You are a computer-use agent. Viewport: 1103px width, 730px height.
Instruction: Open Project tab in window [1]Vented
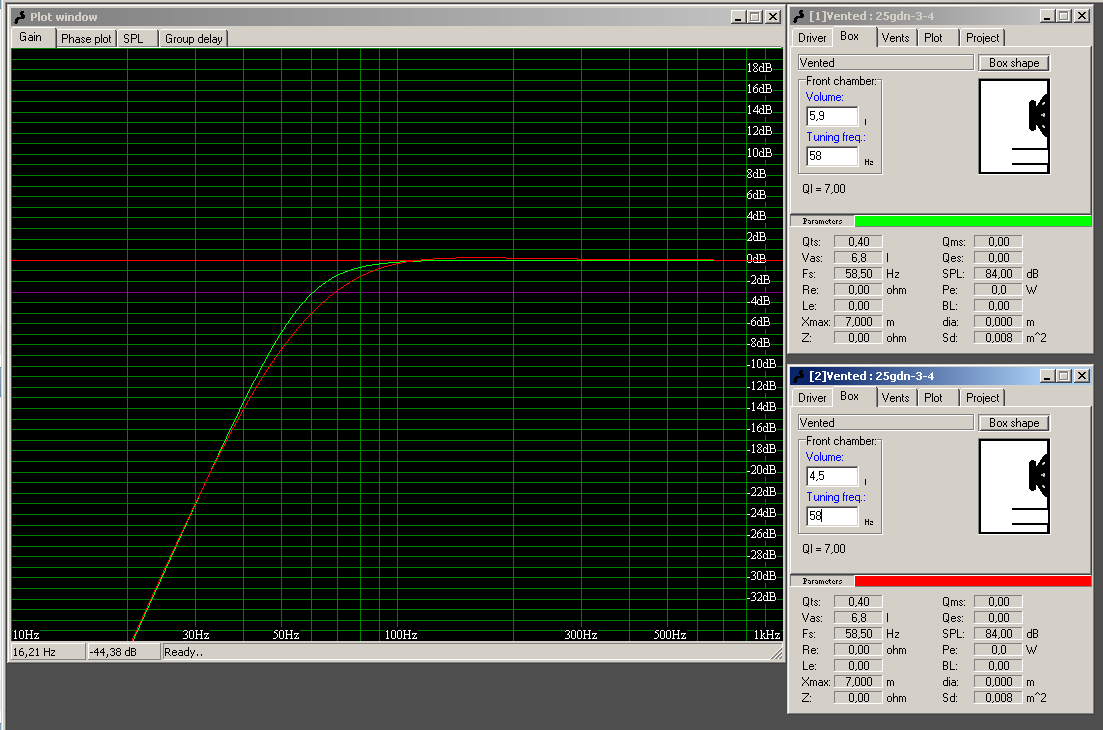tap(982, 38)
